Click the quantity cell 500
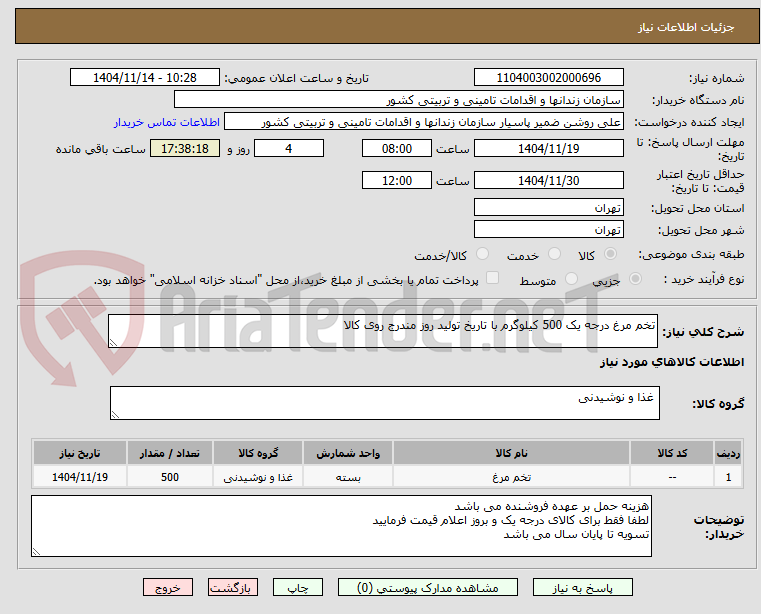 pos(170,477)
